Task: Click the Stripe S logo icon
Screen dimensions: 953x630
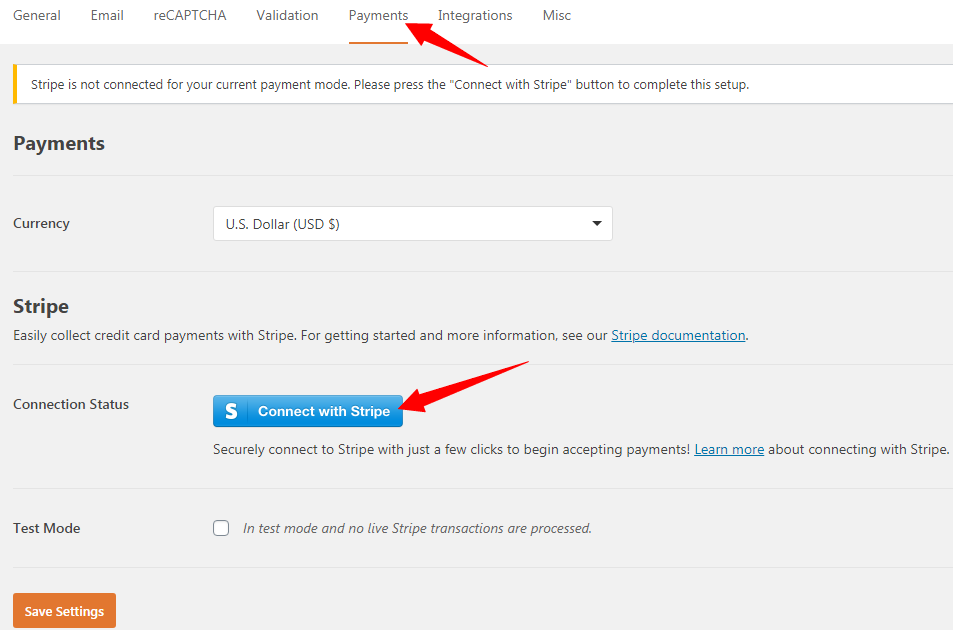Action: click(x=231, y=411)
